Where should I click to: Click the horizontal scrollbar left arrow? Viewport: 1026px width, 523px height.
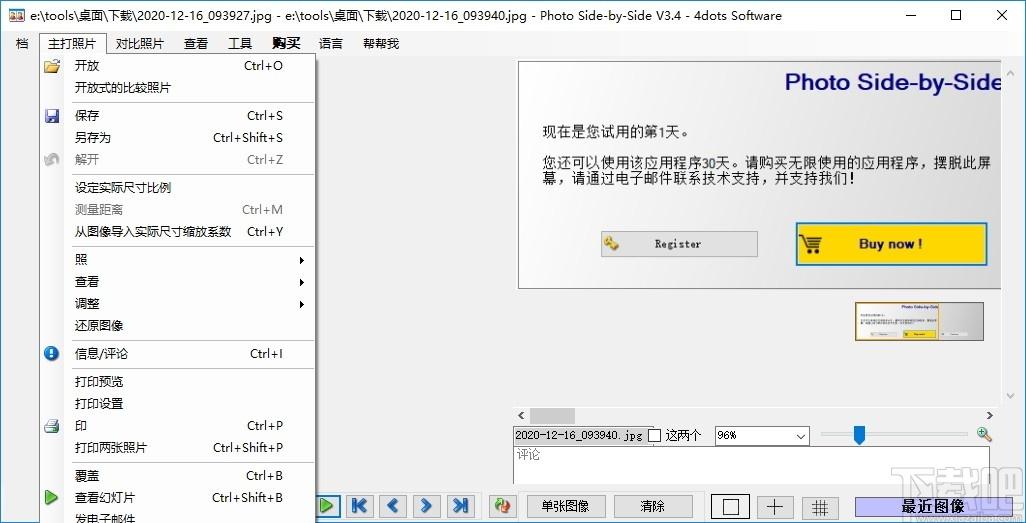(522, 416)
